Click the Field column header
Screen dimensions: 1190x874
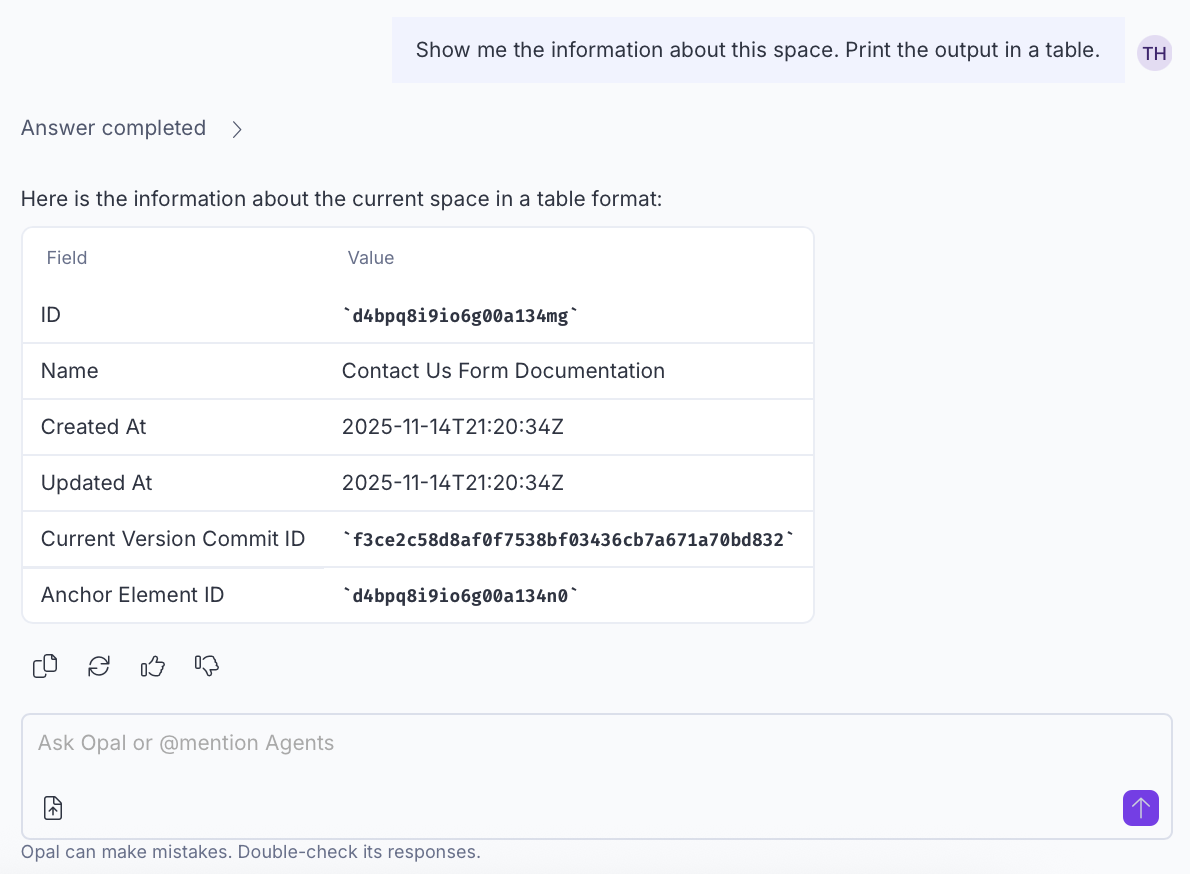coord(67,258)
